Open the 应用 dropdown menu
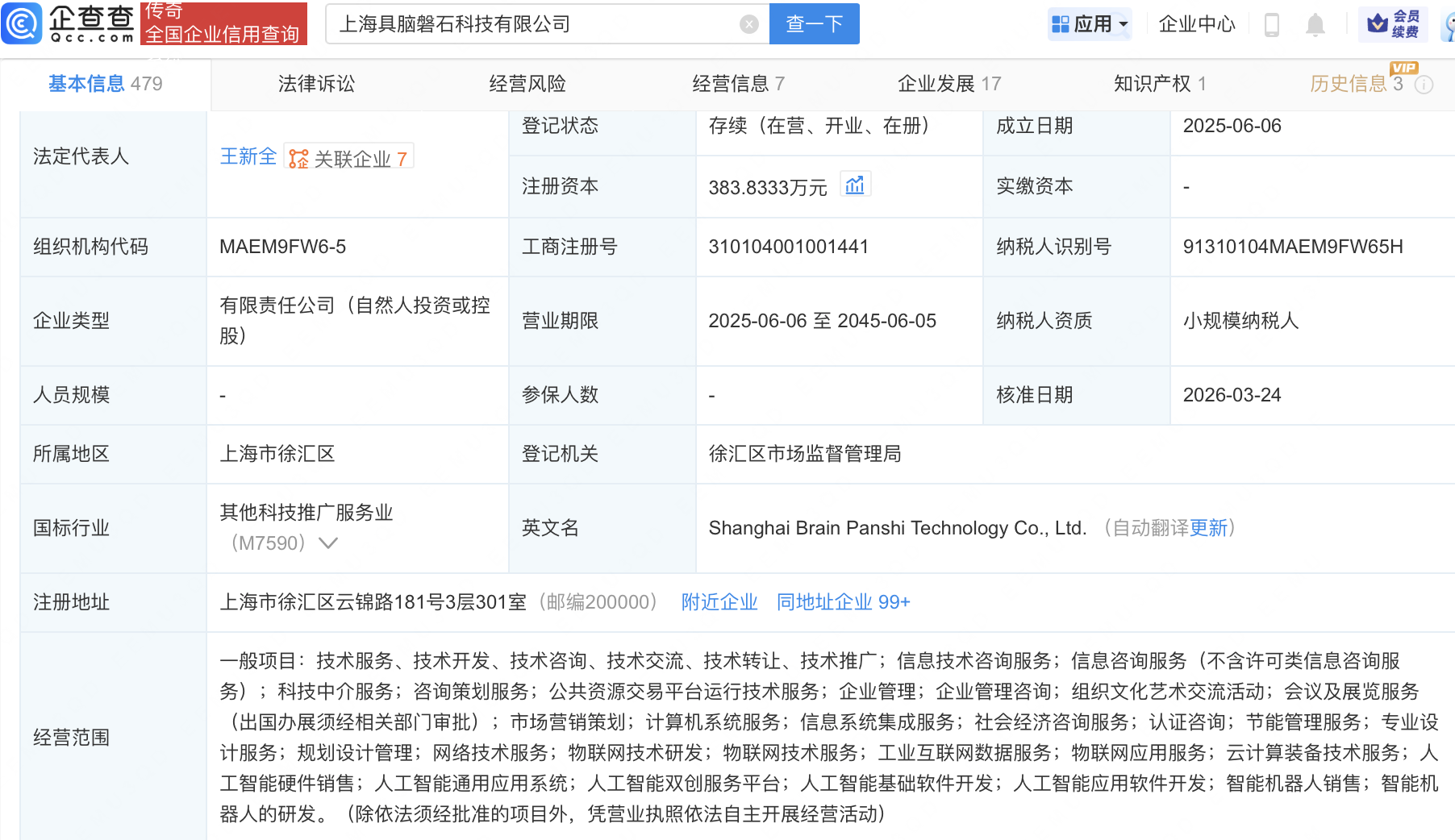Screen dimensions: 1455x840 1090,24
